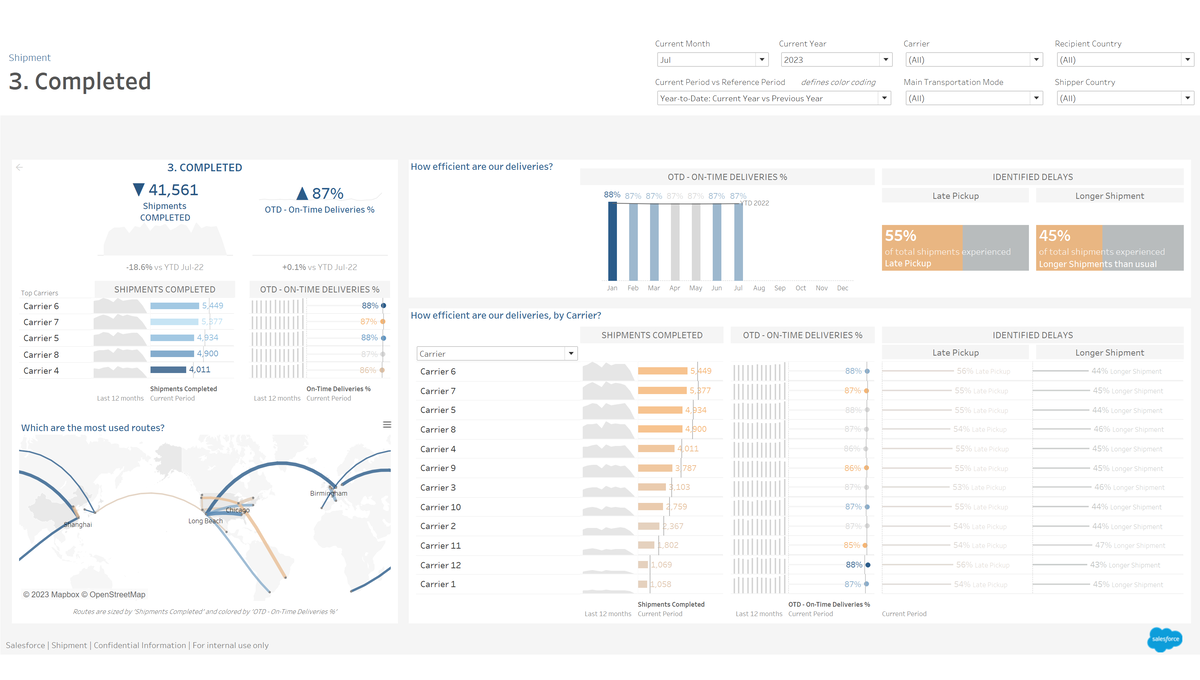Expand the Main Transportation Mode dropdown
This screenshot has height=680, width=1200.
pyautogui.click(x=973, y=98)
